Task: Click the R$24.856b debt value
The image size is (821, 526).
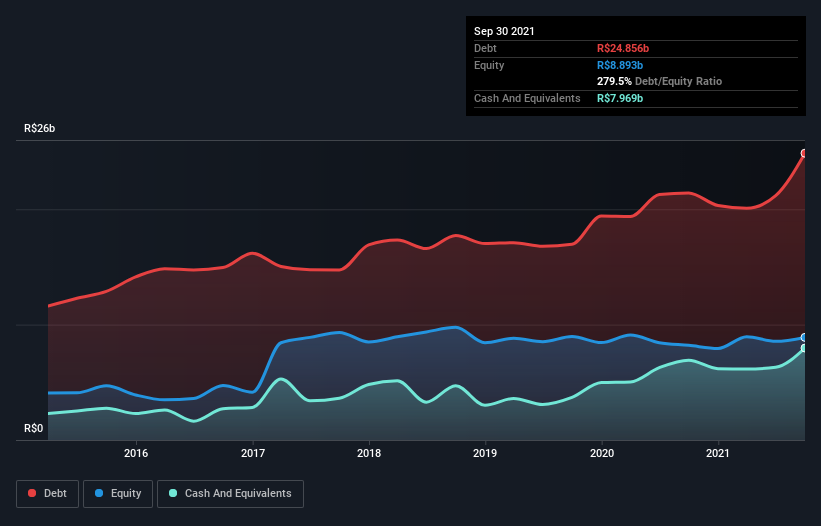Action: click(623, 48)
